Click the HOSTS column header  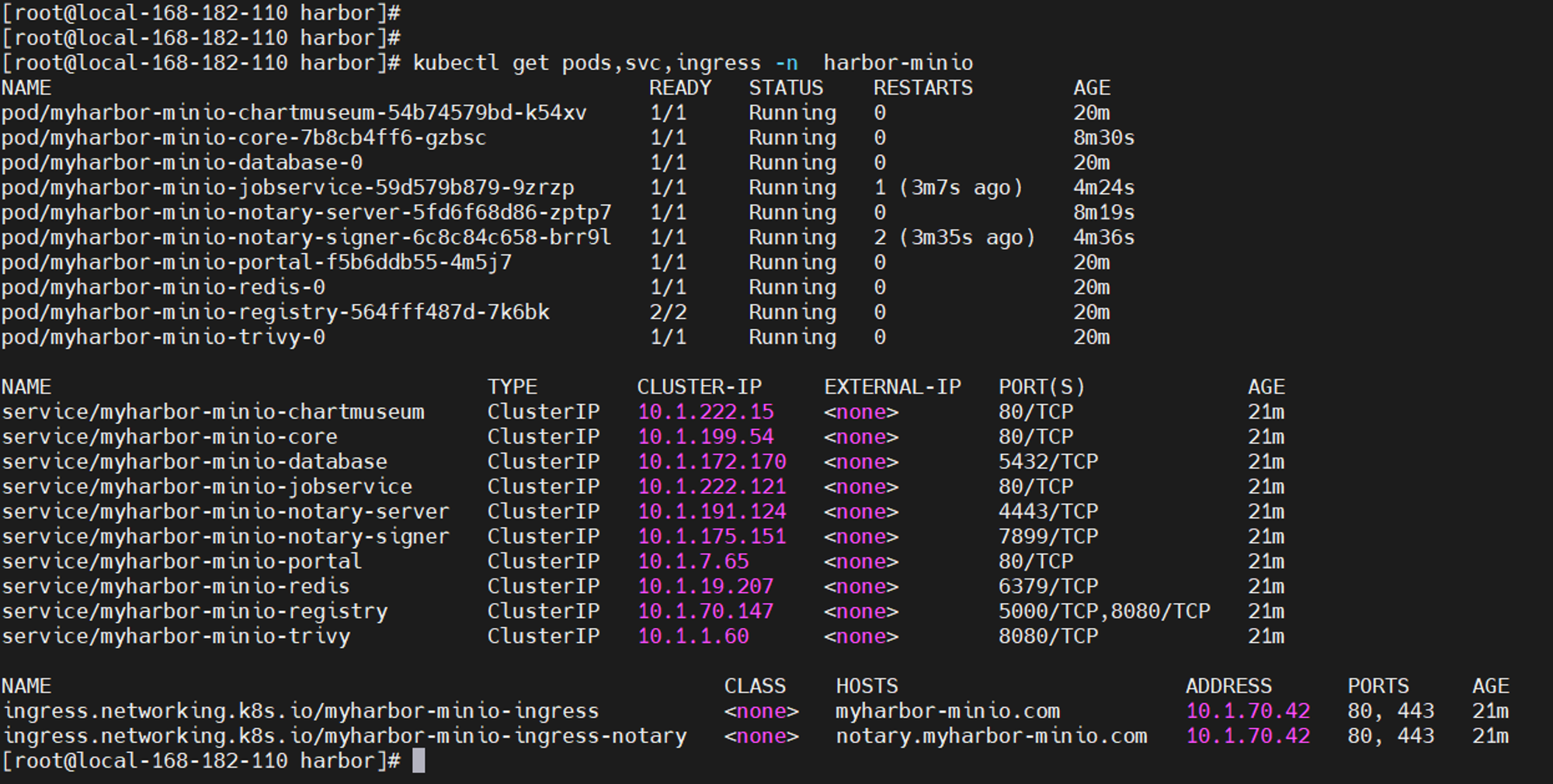tap(867, 685)
